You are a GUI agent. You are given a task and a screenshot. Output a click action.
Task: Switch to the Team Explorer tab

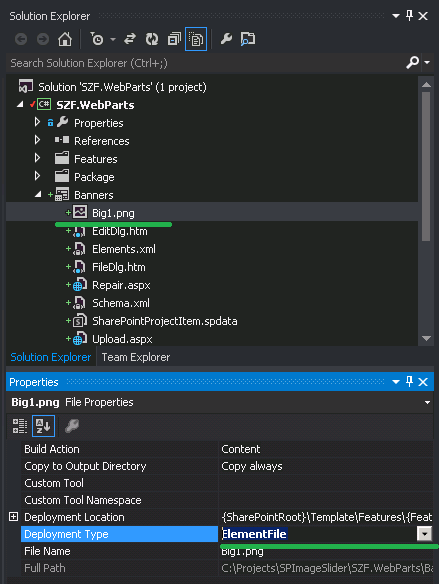click(136, 357)
